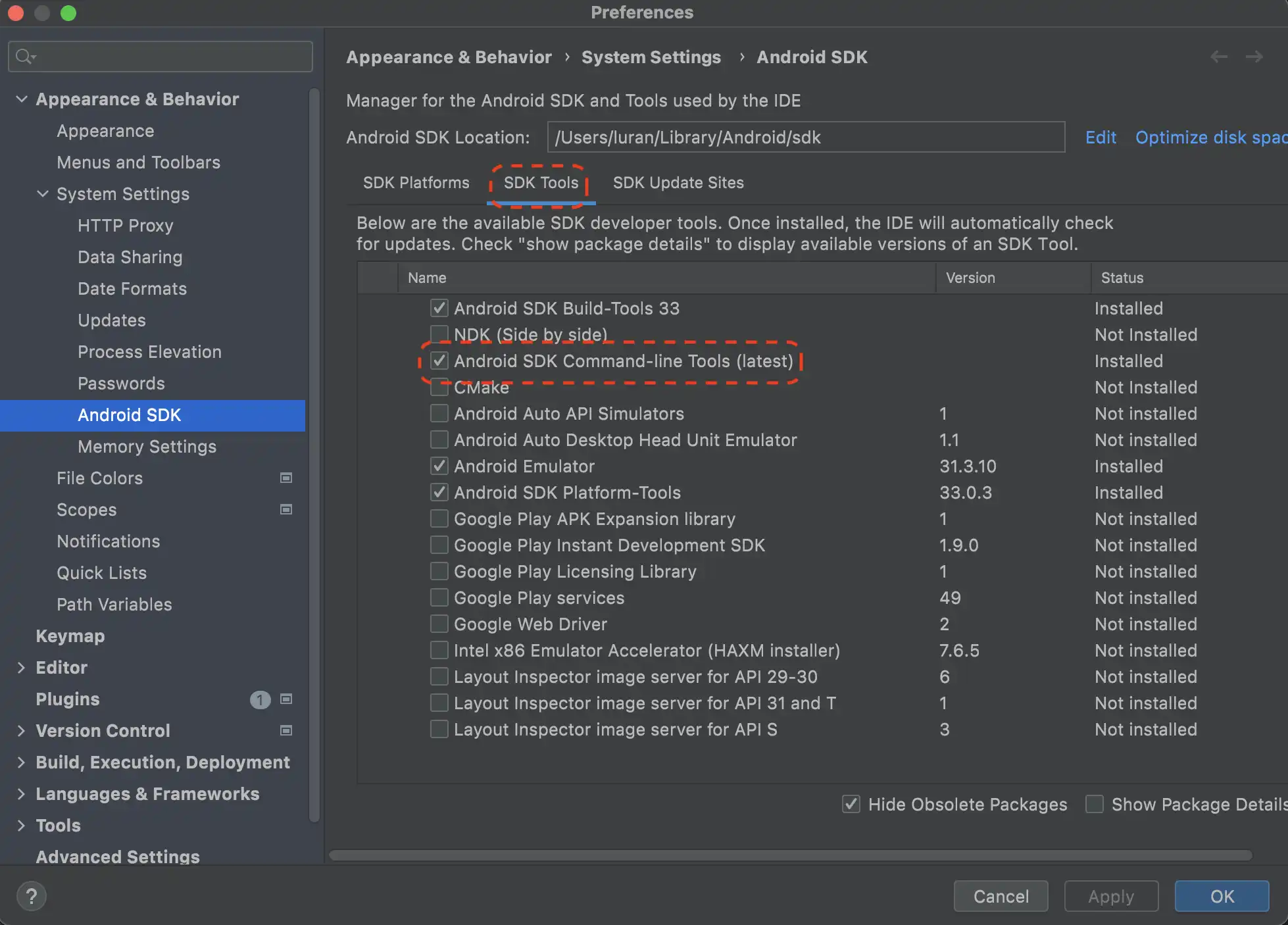Viewport: 1288px width, 925px height.
Task: Click the Edit SDK location link
Action: (1101, 137)
